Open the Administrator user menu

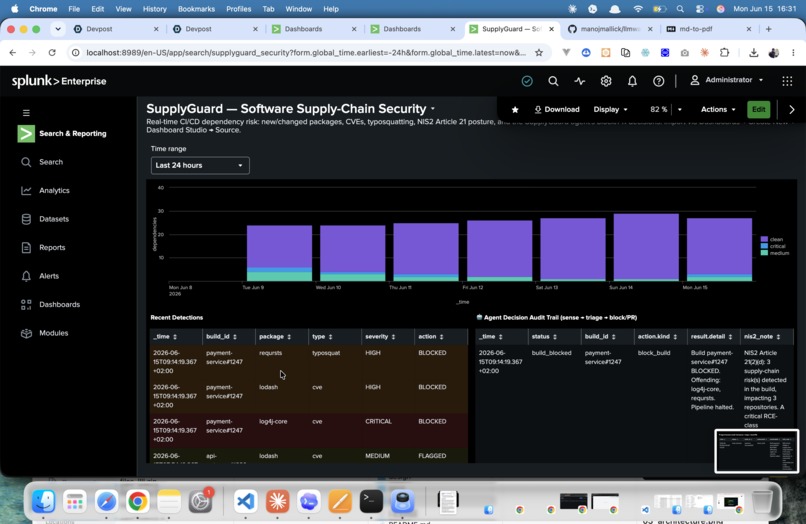click(726, 80)
